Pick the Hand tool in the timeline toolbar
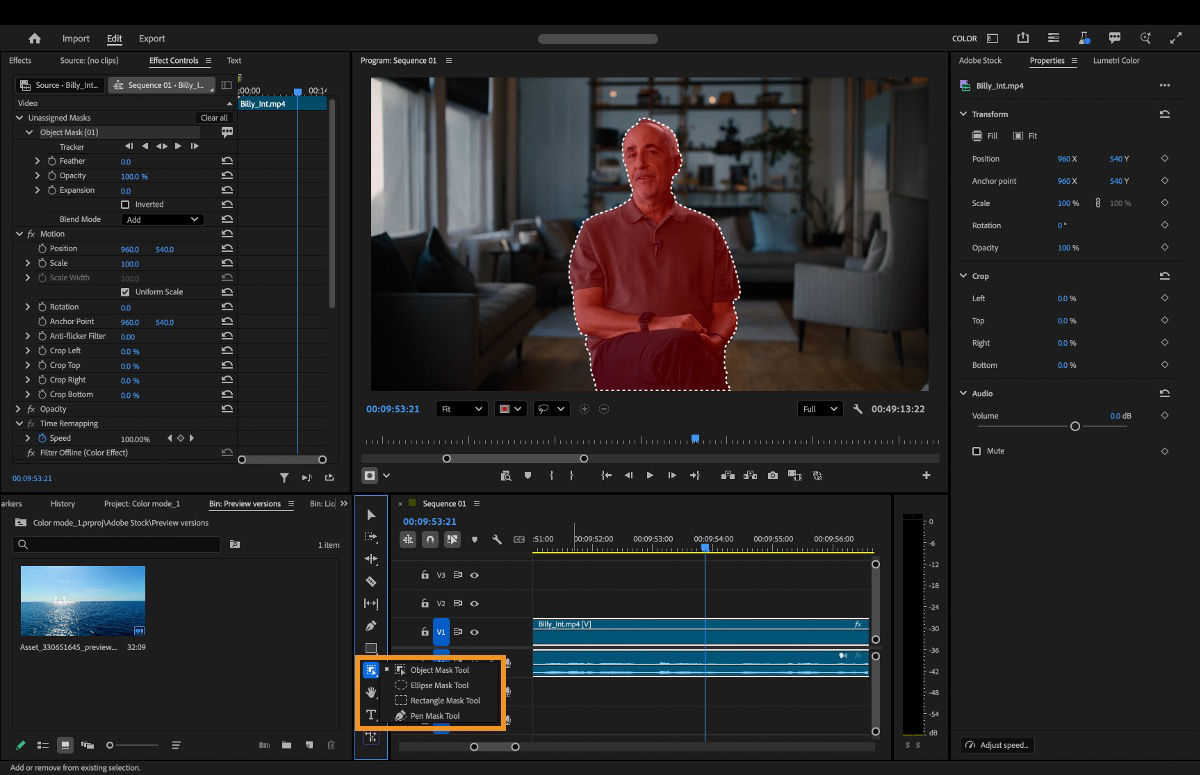 tap(370, 691)
